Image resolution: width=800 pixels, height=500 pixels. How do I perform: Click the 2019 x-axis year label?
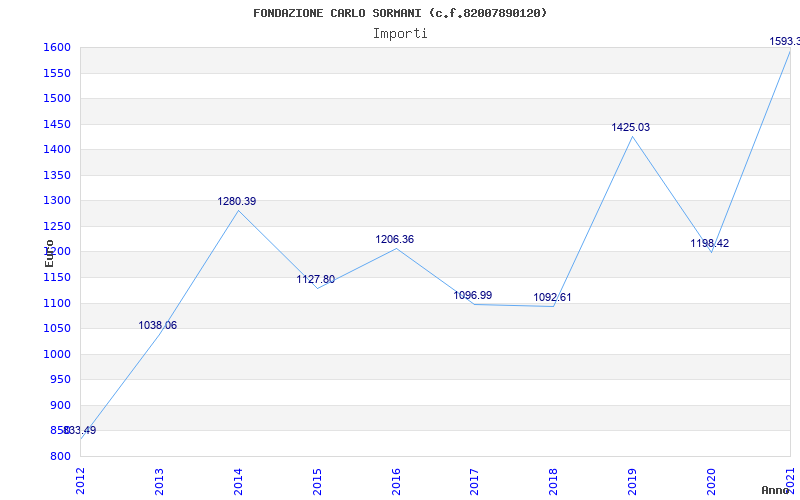[x=633, y=481]
